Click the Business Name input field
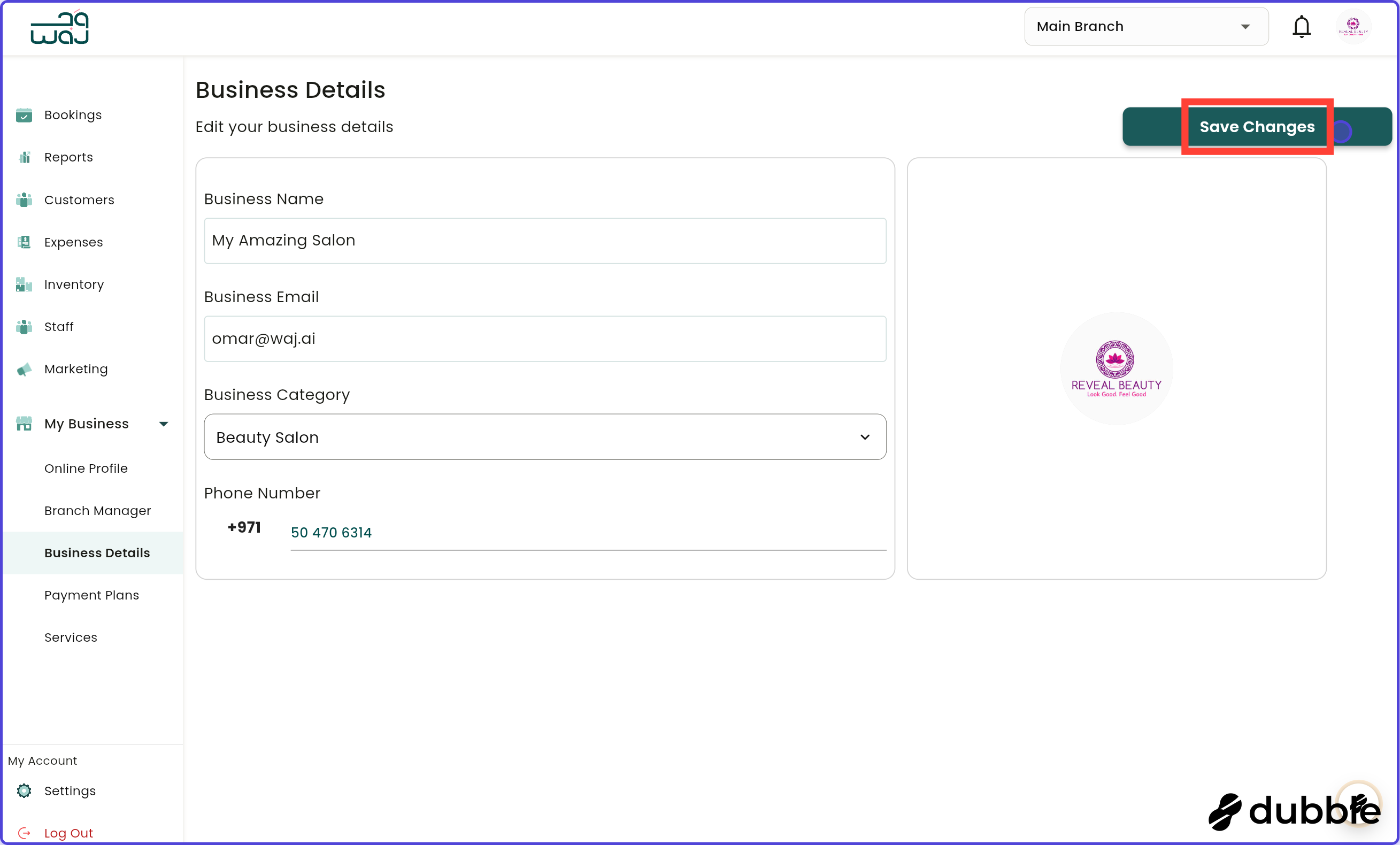The height and width of the screenshot is (845, 1400). [x=545, y=240]
